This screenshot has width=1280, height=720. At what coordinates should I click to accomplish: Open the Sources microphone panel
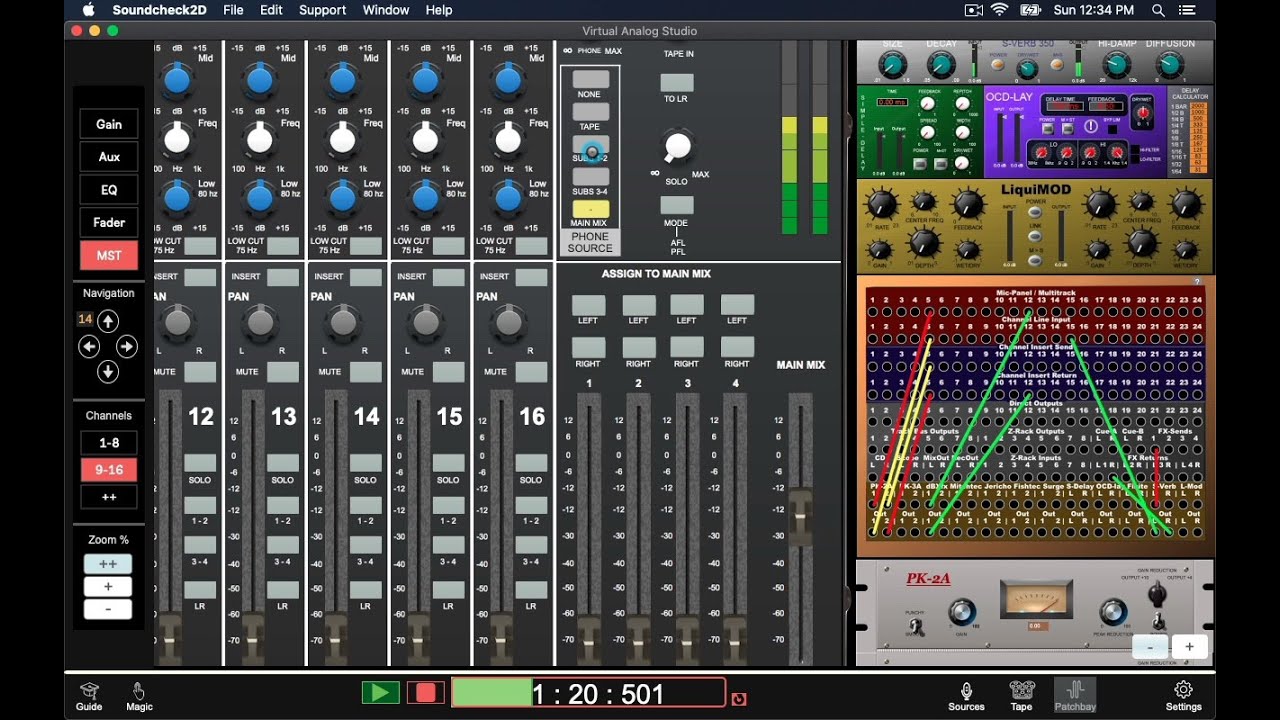pos(966,697)
